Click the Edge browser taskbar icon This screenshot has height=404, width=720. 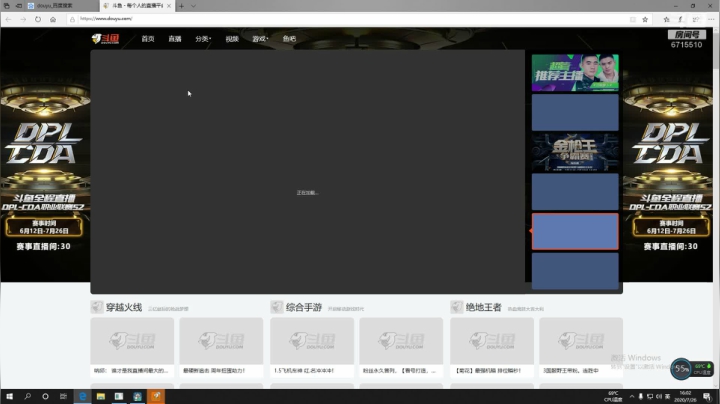pyautogui.click(x=83, y=396)
